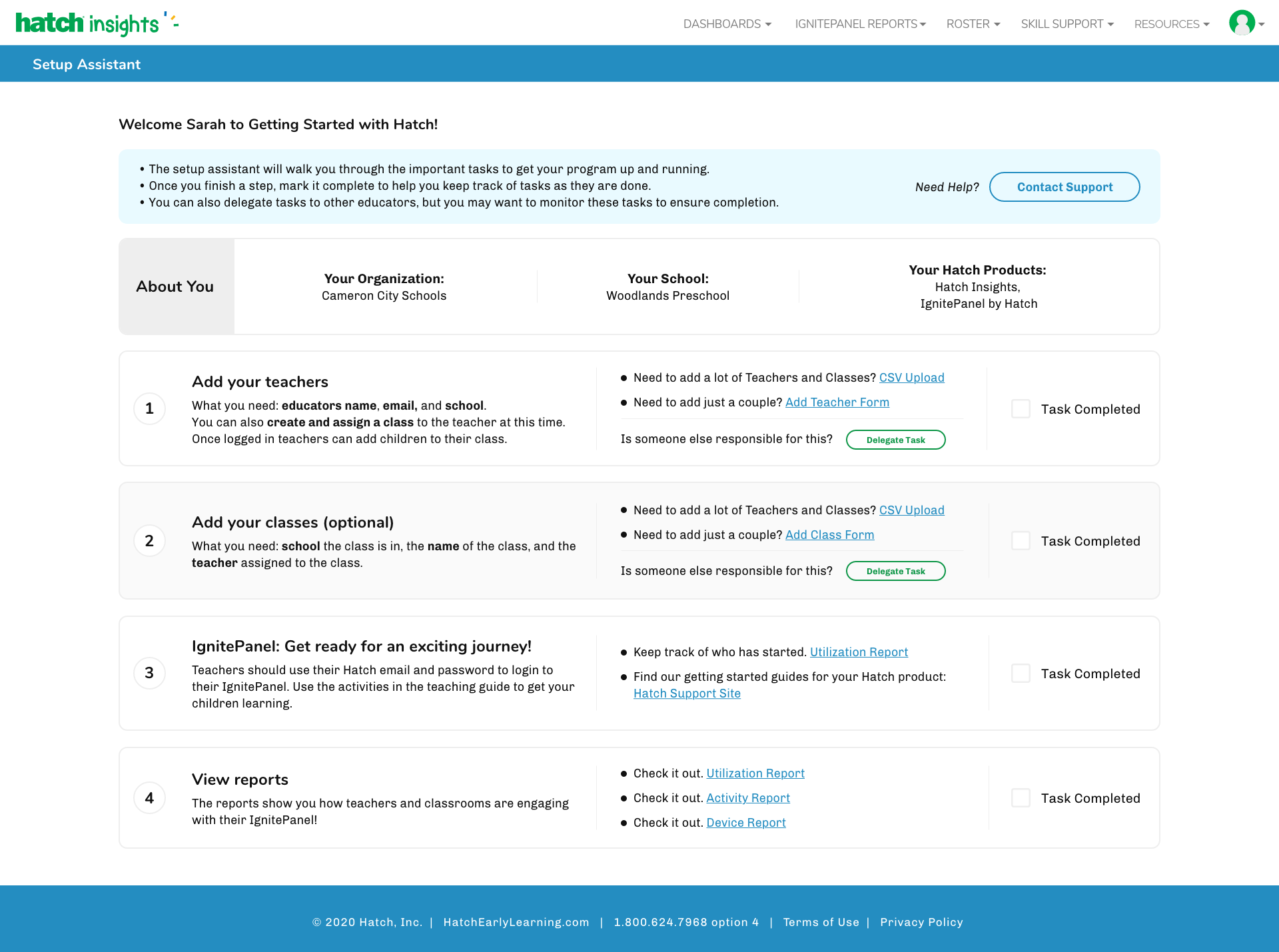
Task: Open Utilization Report link in View reports
Action: [755, 773]
